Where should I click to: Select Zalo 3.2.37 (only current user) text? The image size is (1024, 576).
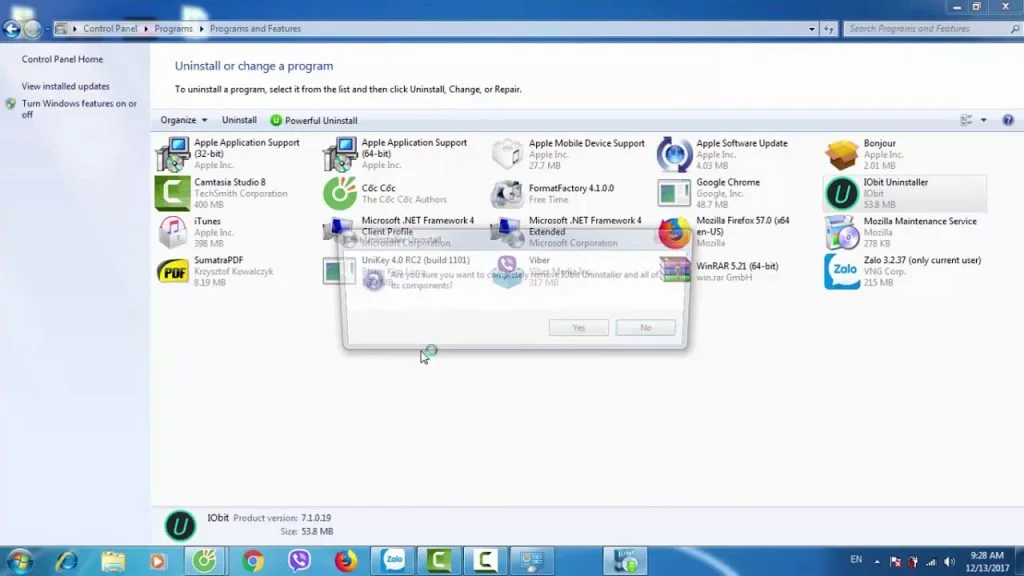click(x=922, y=260)
